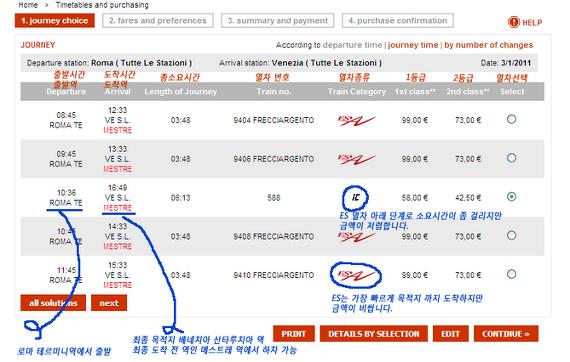Click the IC category icon for train 588
Screen dimensions: 570x362
click(x=356, y=197)
